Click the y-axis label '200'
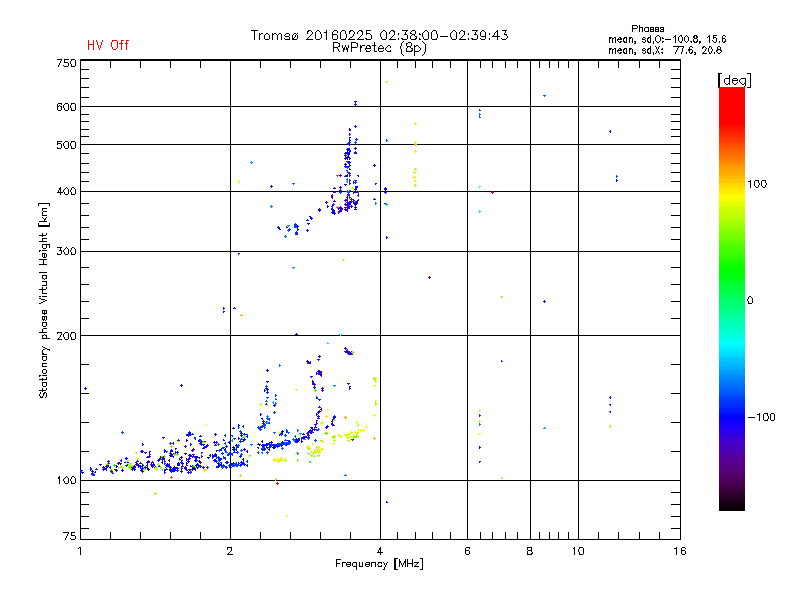Screen dimensions: 800x600 [67, 336]
